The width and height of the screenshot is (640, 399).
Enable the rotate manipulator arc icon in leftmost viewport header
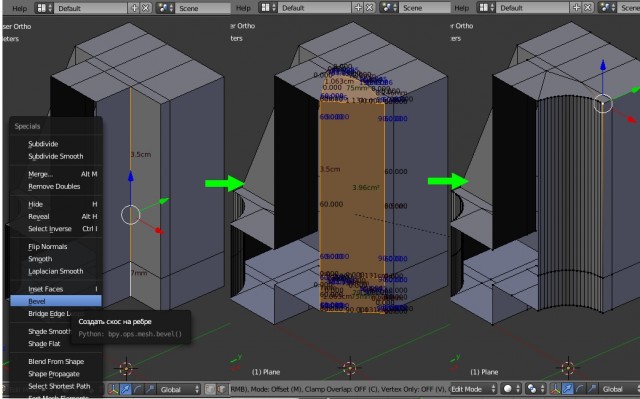[138, 389]
